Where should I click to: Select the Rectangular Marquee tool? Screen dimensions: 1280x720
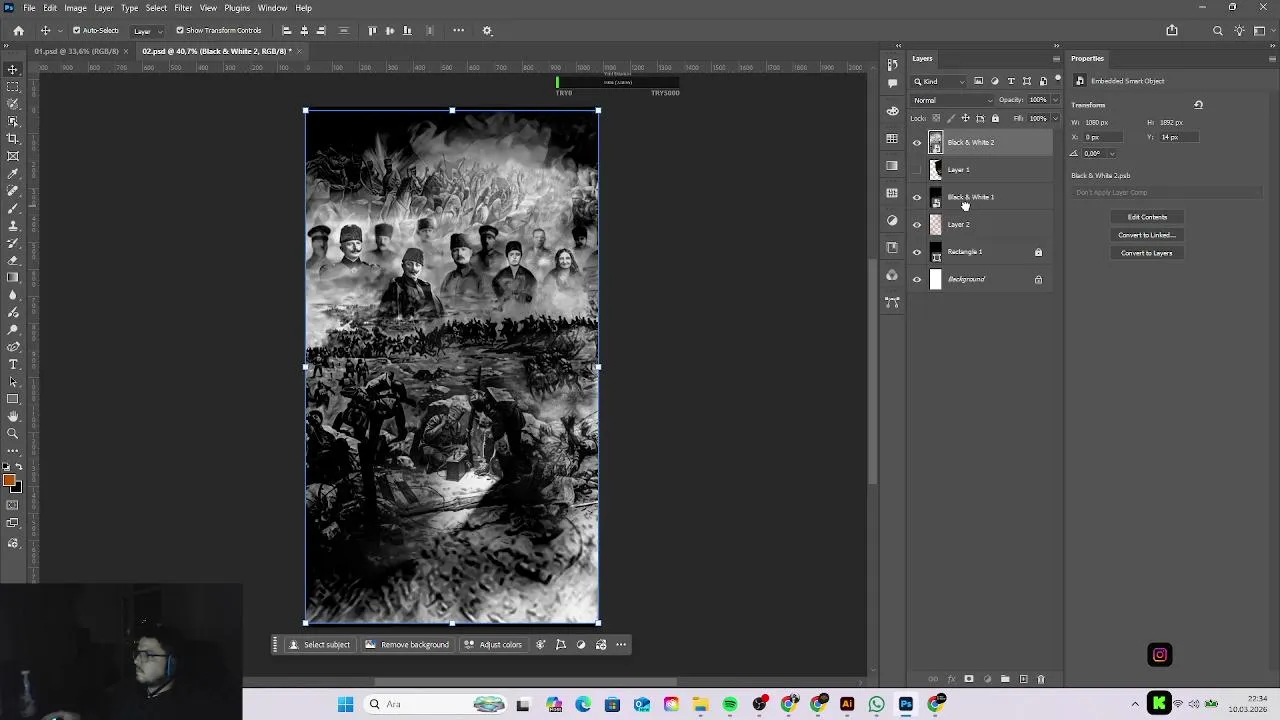pos(13,87)
